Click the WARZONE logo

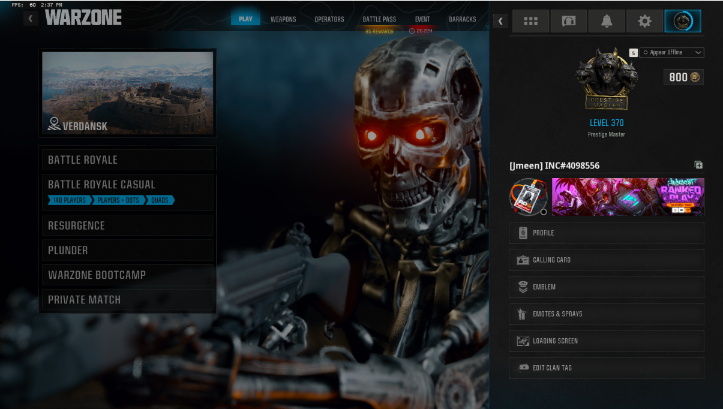pyautogui.click(x=83, y=18)
